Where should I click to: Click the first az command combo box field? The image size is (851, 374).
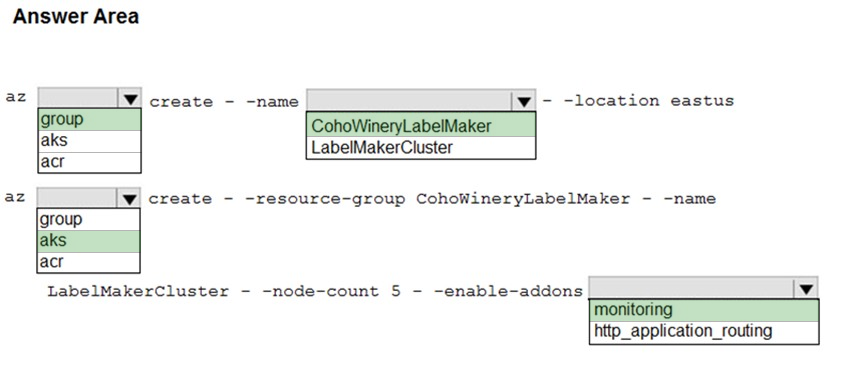tap(90, 98)
